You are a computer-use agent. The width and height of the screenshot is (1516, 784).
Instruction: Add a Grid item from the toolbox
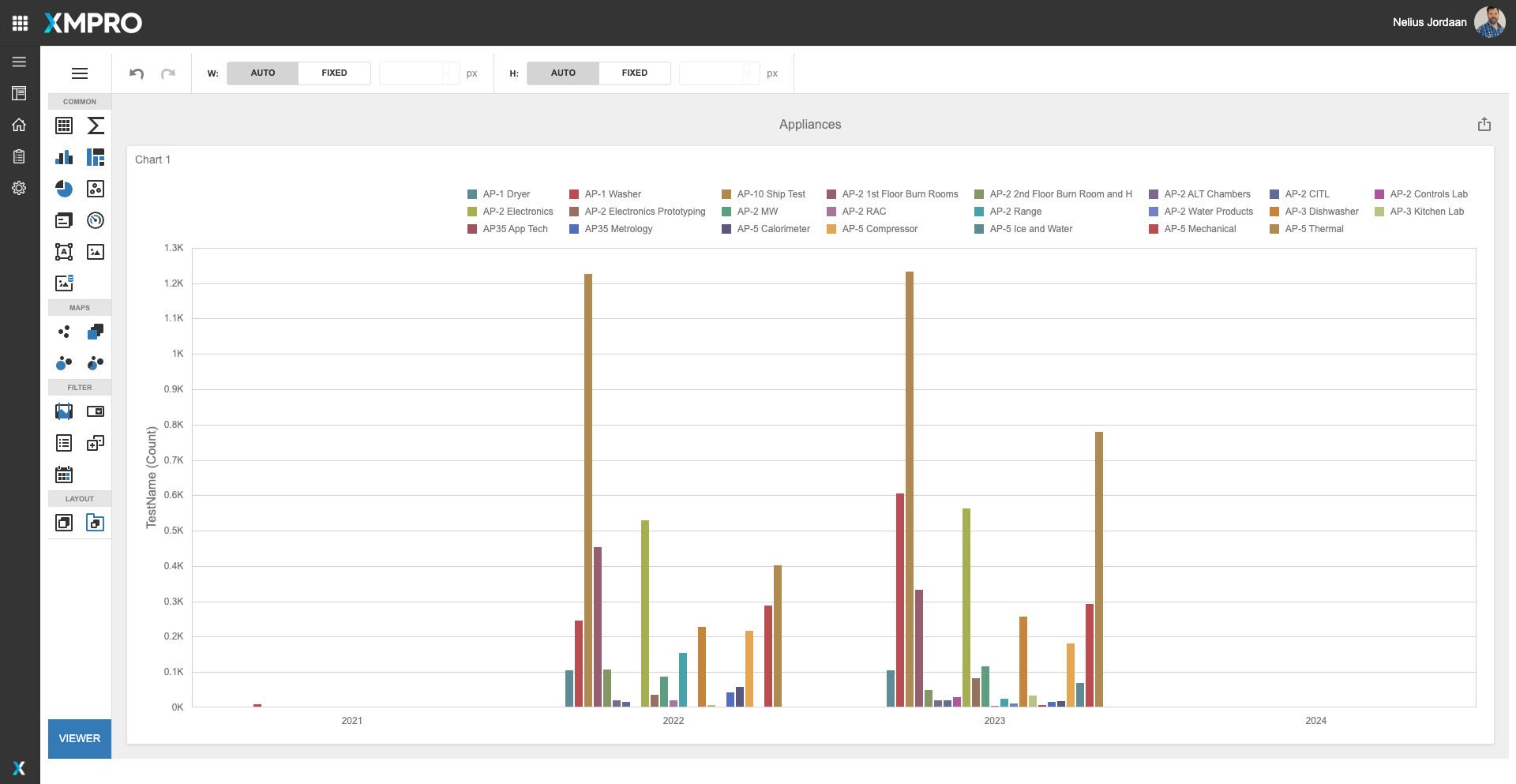64,126
